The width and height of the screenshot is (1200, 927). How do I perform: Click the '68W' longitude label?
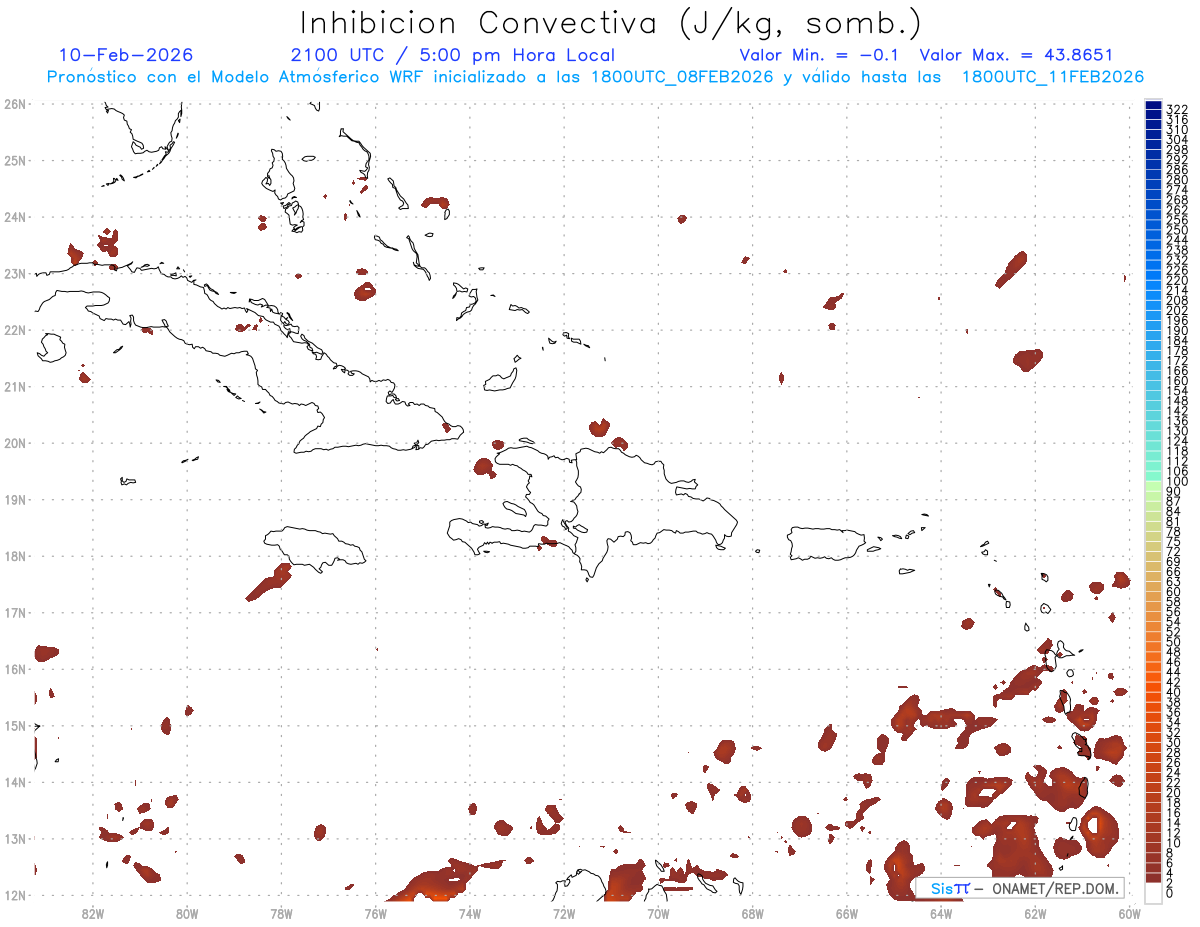pyautogui.click(x=752, y=912)
